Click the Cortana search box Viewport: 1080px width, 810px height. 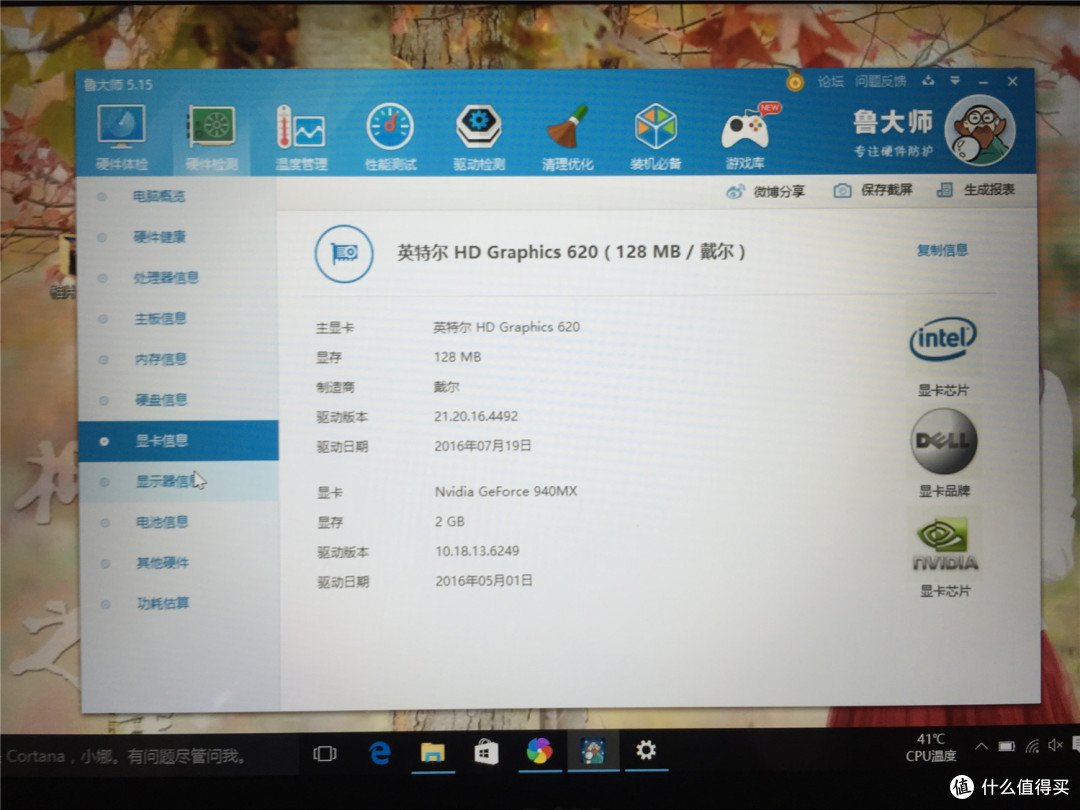coord(147,756)
